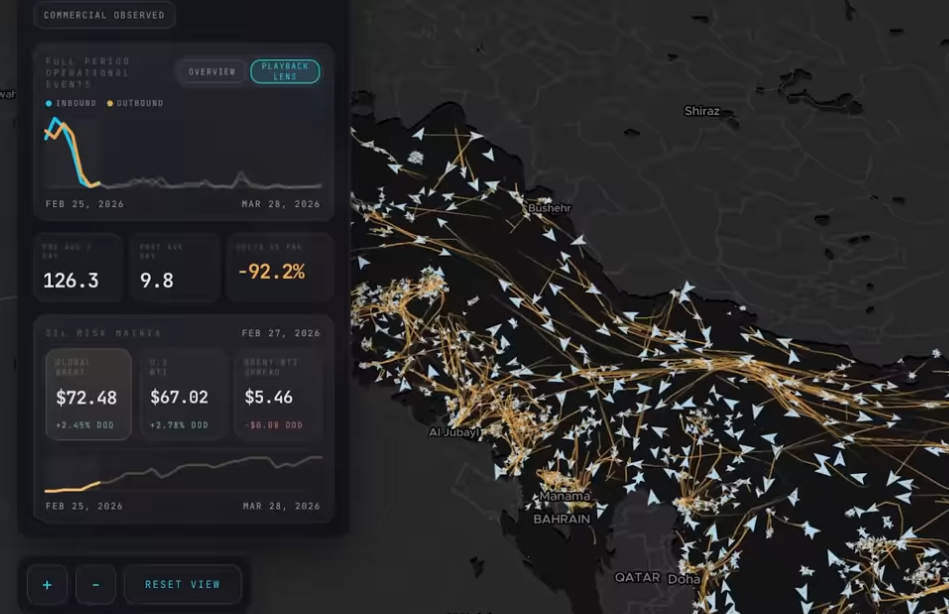Click the 126.3 pre-average stat card
Image resolution: width=949 pixels, height=614 pixels.
79,266
